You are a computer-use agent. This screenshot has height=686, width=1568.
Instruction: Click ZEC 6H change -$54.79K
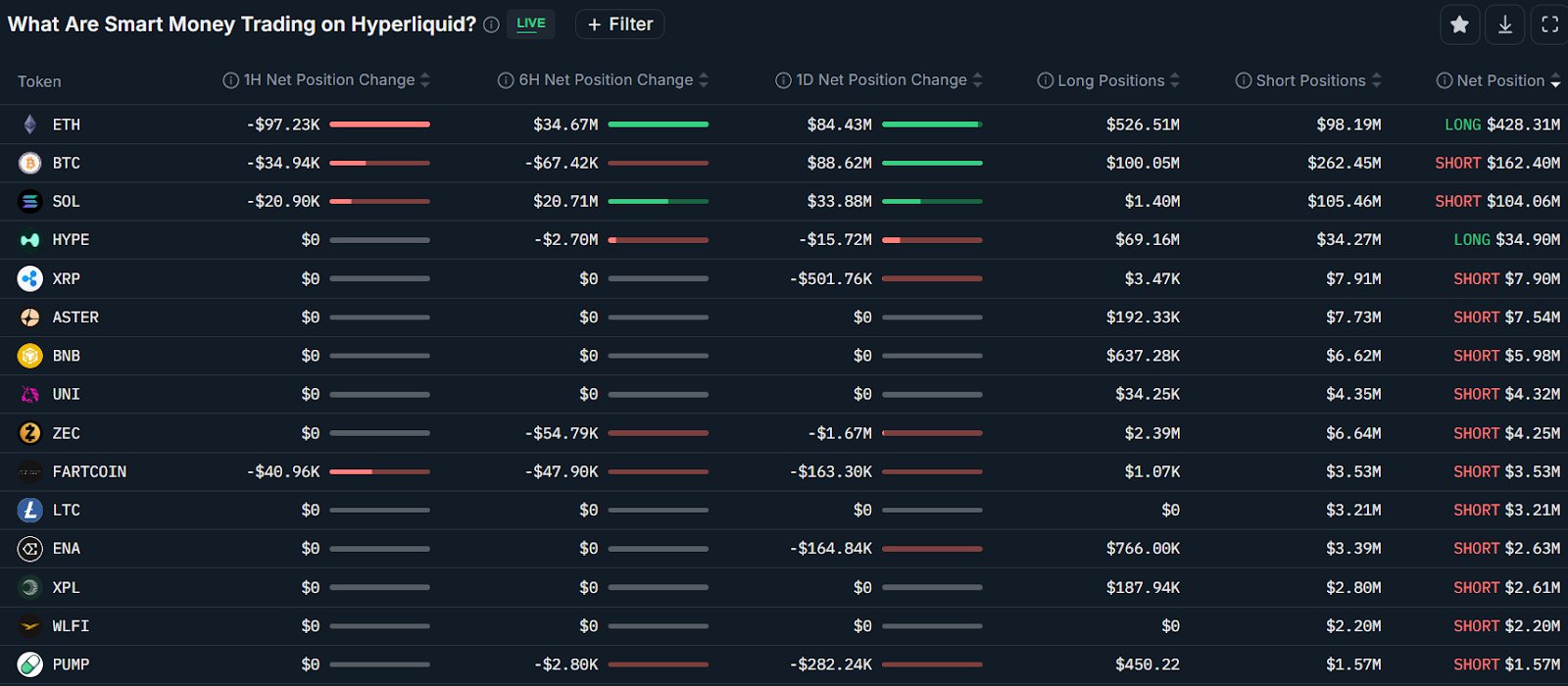pos(562,433)
